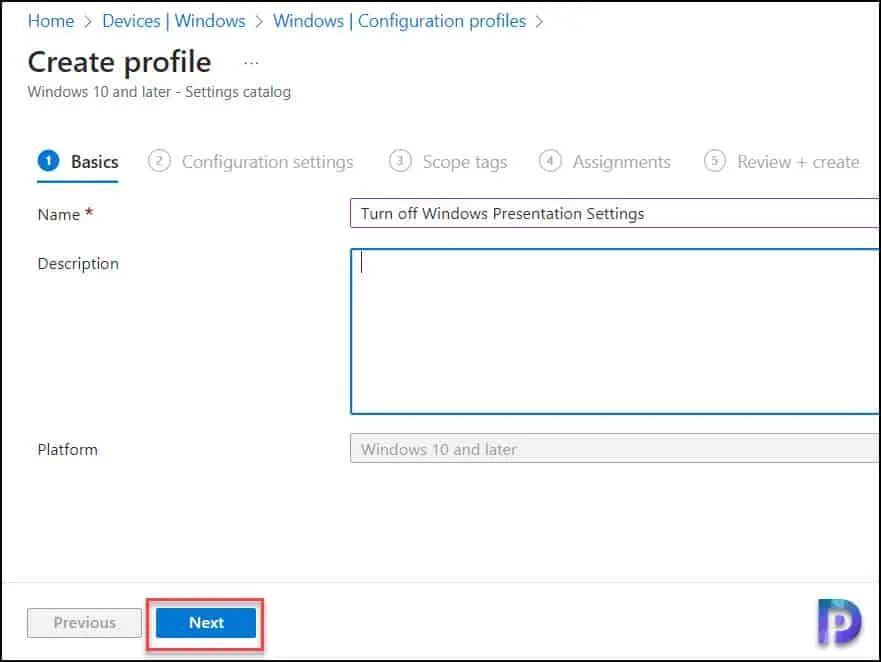This screenshot has width=881, height=662.
Task: Click the step 1 circle icon
Action: pos(48,161)
